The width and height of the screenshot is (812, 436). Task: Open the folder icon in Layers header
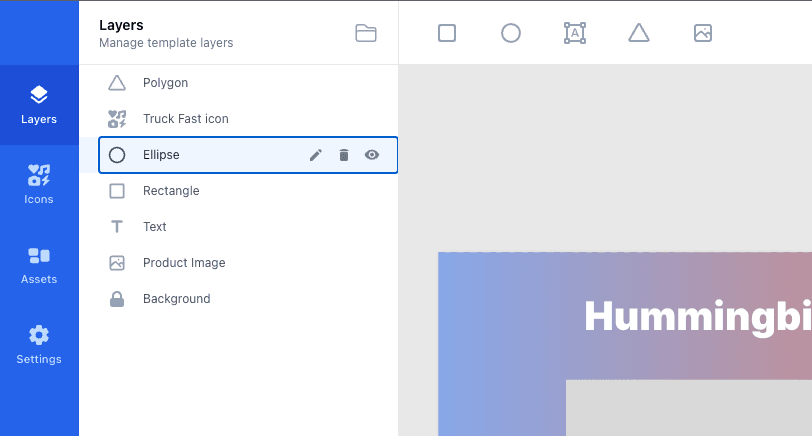pos(366,33)
